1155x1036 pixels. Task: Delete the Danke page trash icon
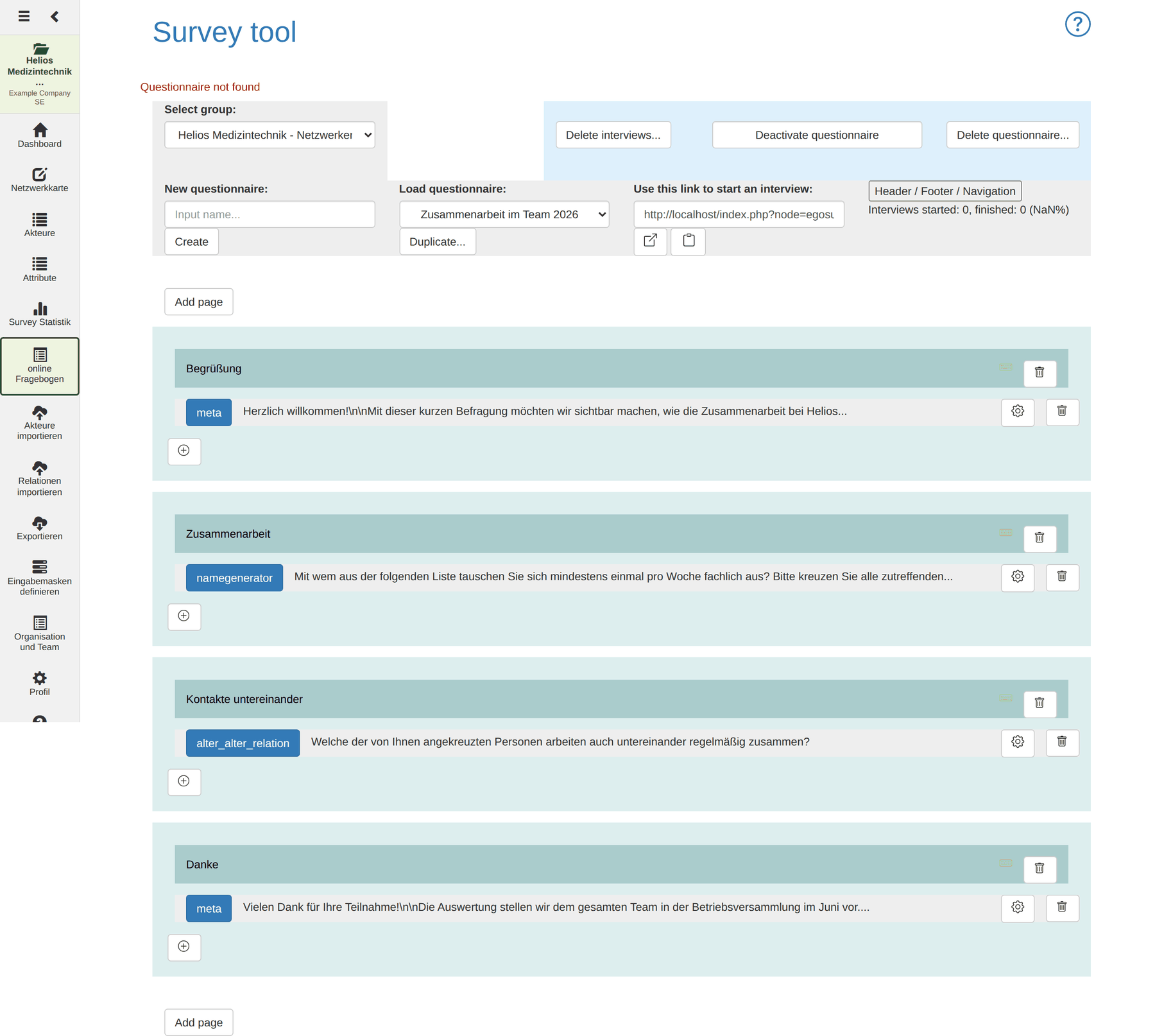pos(1039,869)
